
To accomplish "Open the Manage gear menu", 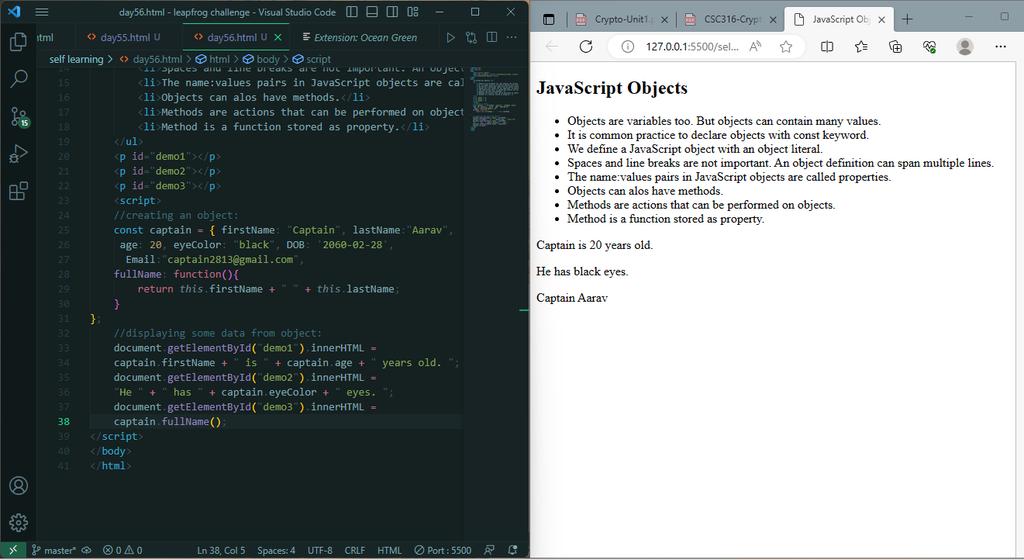I will pyautogui.click(x=18, y=523).
